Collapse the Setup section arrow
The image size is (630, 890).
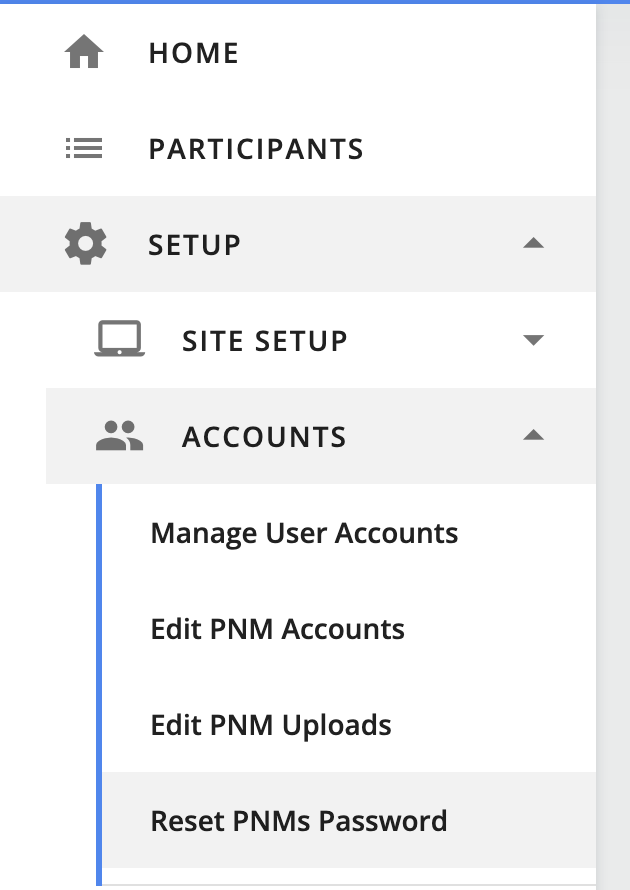[x=534, y=244]
